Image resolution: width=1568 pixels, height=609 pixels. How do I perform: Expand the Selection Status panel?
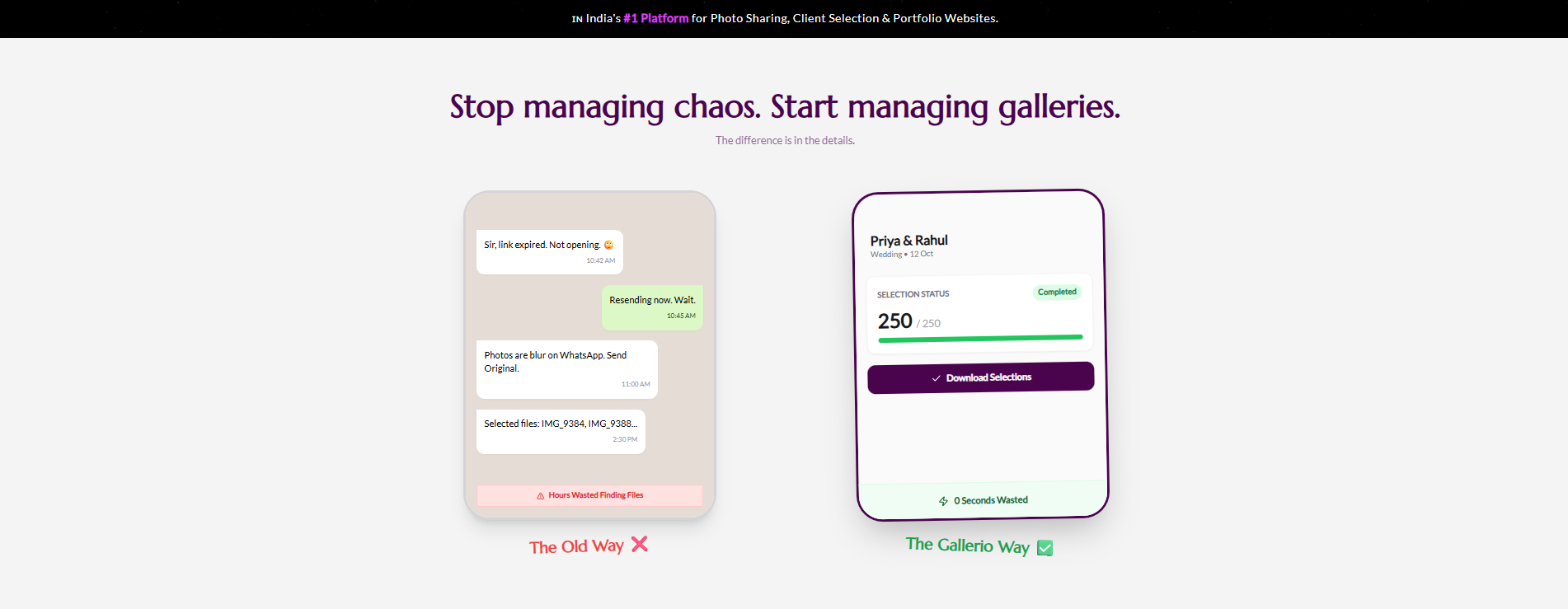[979, 312]
